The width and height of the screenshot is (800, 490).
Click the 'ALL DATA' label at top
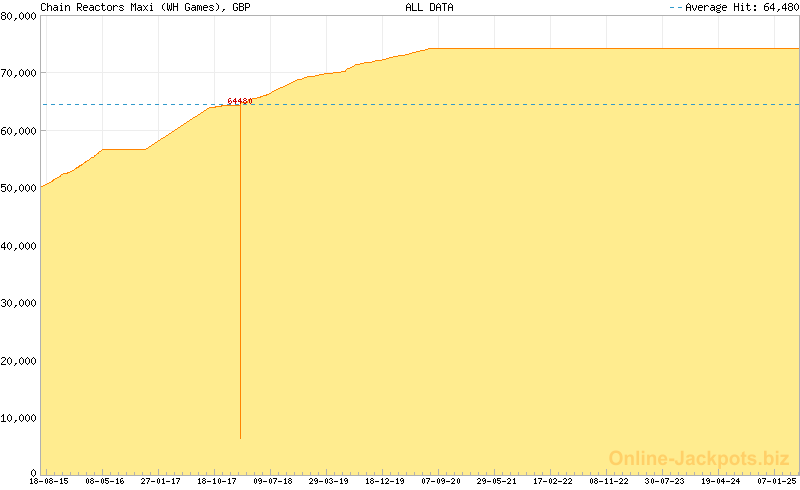click(429, 7)
